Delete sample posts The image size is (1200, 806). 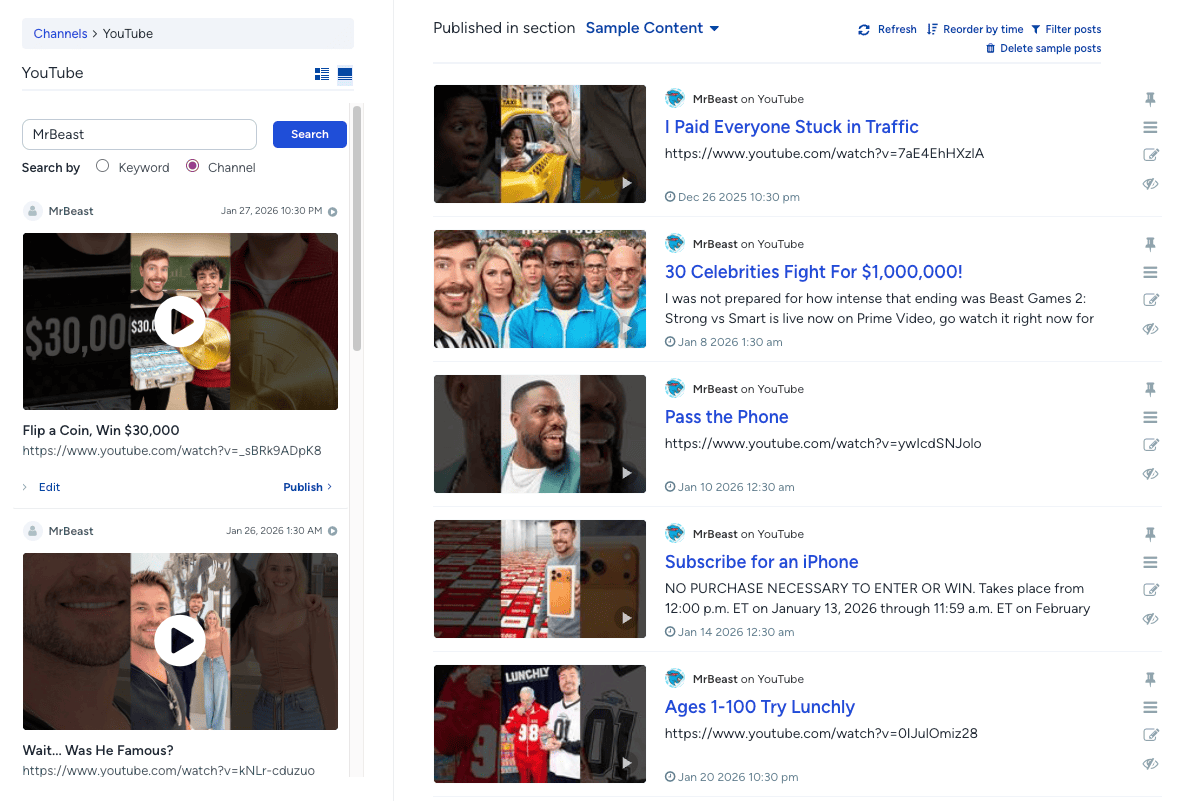tap(1043, 48)
